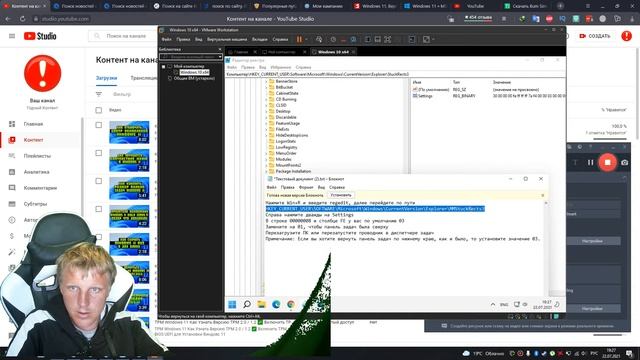Tick the checkbox of the 5:41 video
Image resolution: width=640 pixels, height=360 pixels.
(x=99, y=181)
